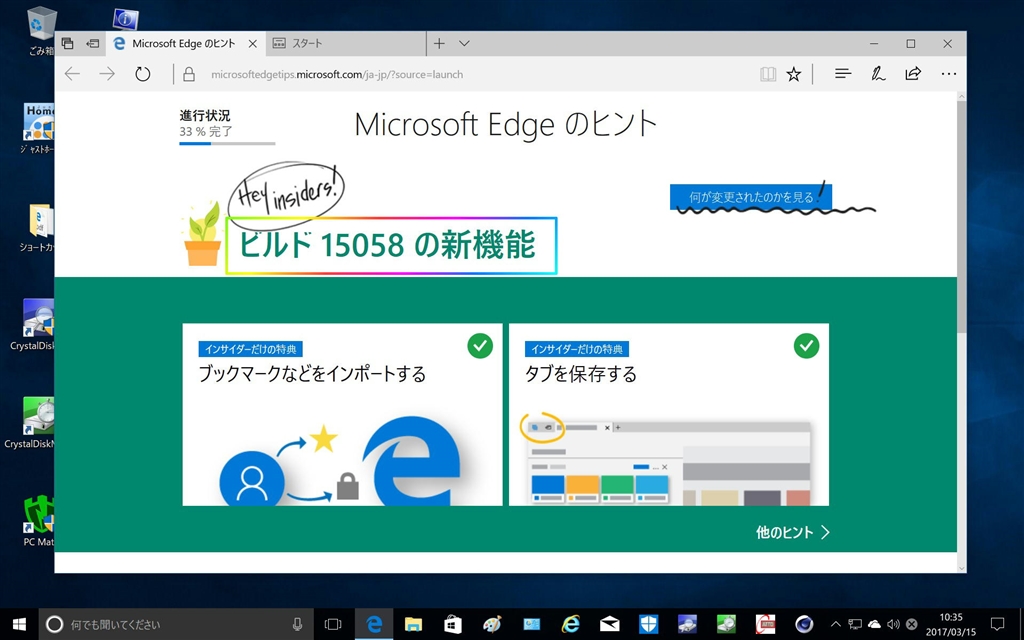Show tab previews with the chevron
Viewport: 1024px width, 640px height.
[x=464, y=44]
